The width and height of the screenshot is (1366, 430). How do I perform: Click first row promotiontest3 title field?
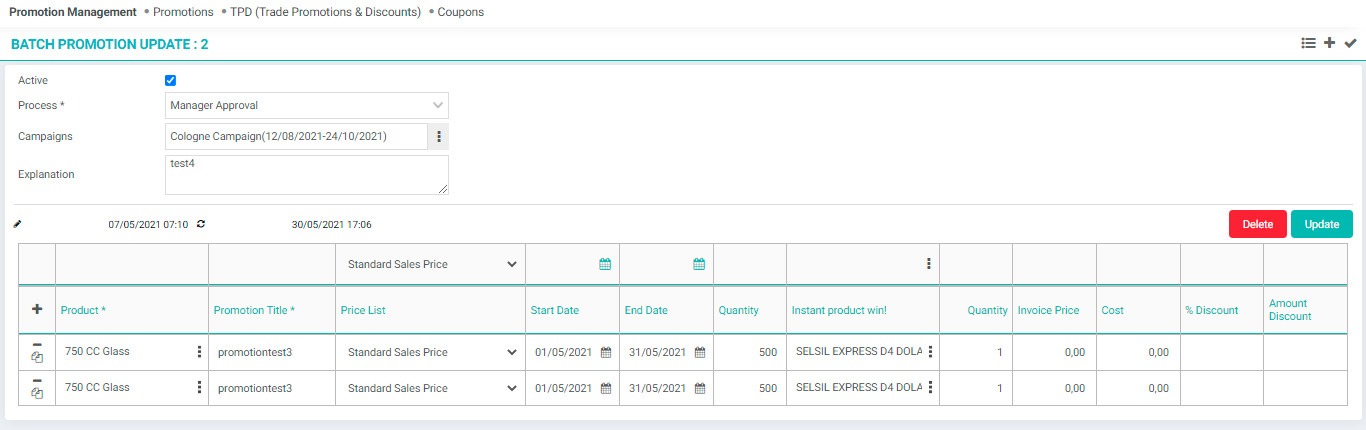(271, 352)
